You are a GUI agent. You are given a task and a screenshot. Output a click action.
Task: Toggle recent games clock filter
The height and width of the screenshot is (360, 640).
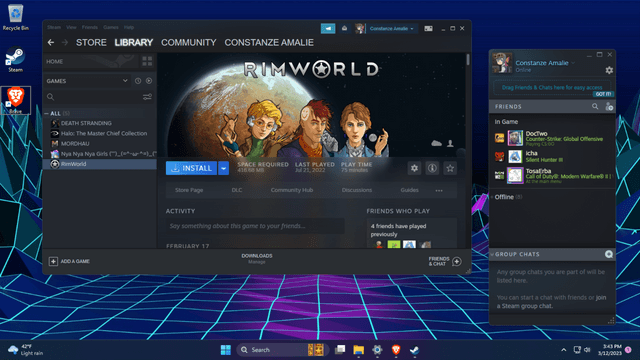pos(138,81)
